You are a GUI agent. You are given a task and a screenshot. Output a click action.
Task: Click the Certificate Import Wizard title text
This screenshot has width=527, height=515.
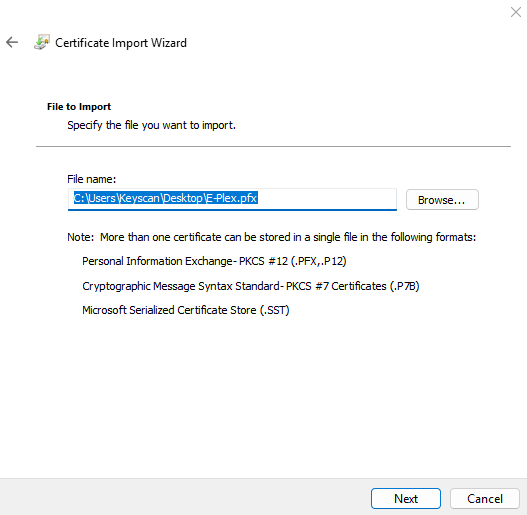pyautogui.click(x=121, y=43)
